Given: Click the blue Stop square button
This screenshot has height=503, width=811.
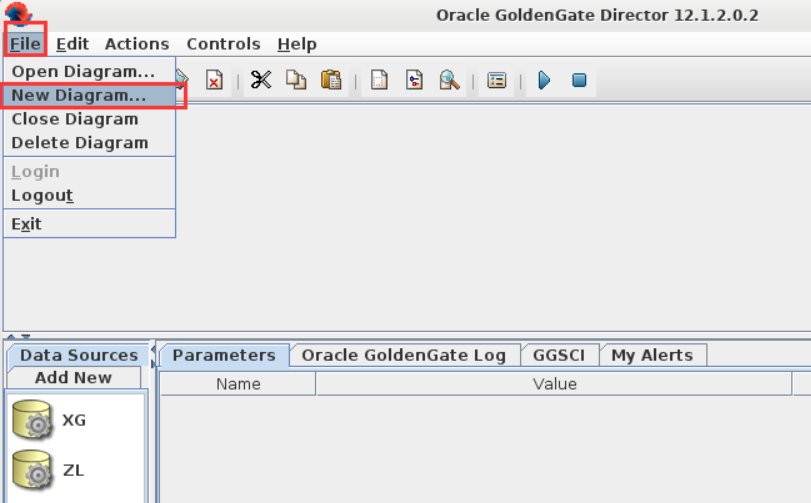Looking at the screenshot, I should [x=579, y=81].
